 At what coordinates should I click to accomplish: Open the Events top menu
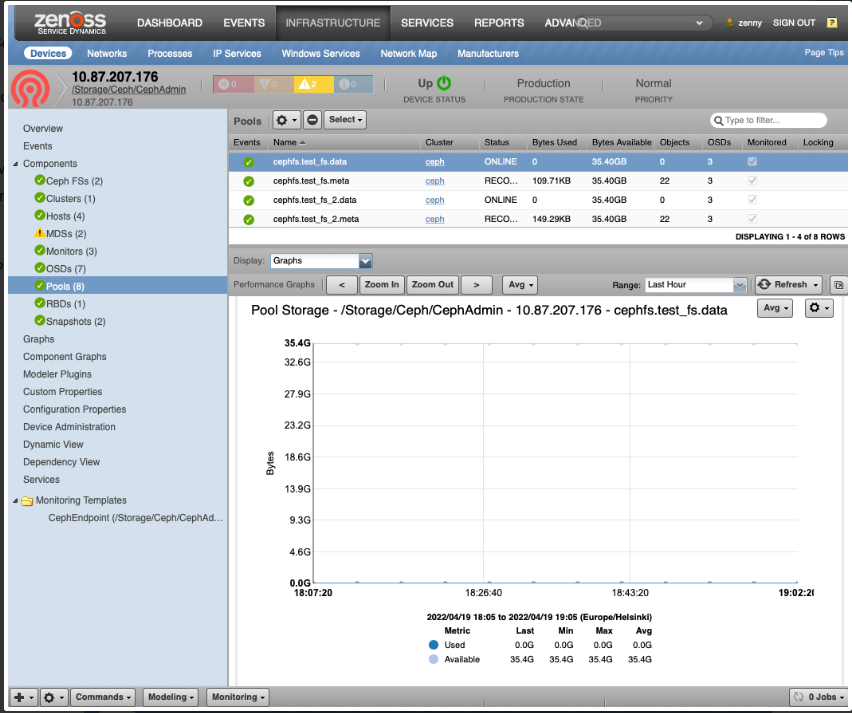[244, 23]
